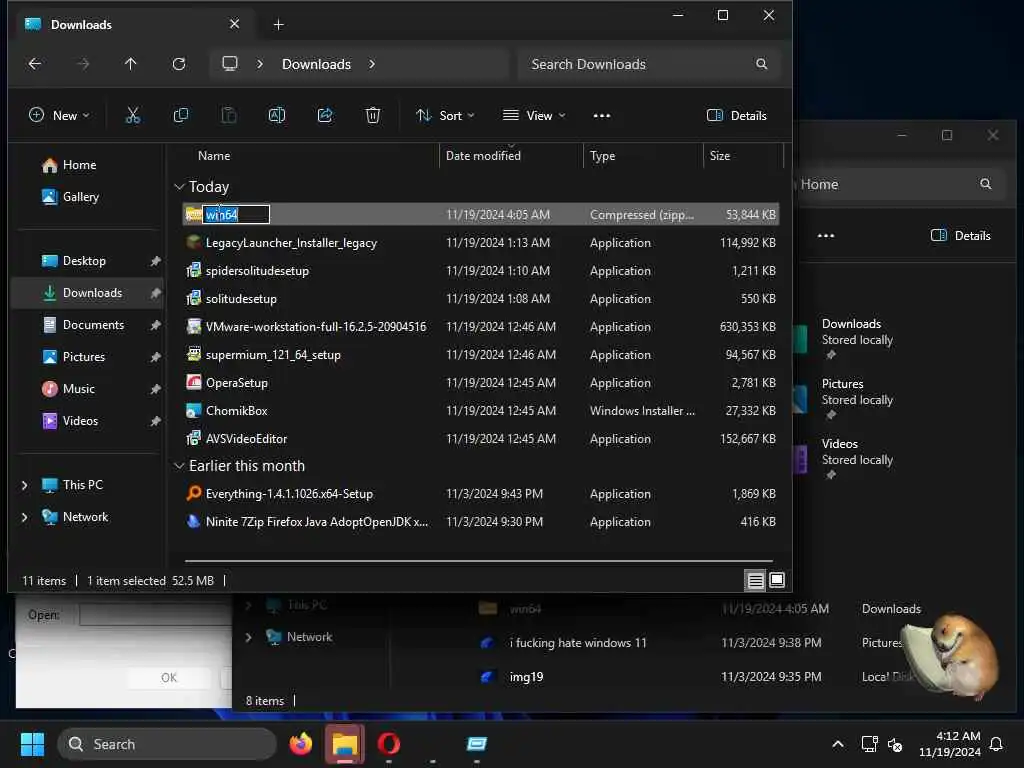Sort by Date modified column header

pyautogui.click(x=483, y=156)
